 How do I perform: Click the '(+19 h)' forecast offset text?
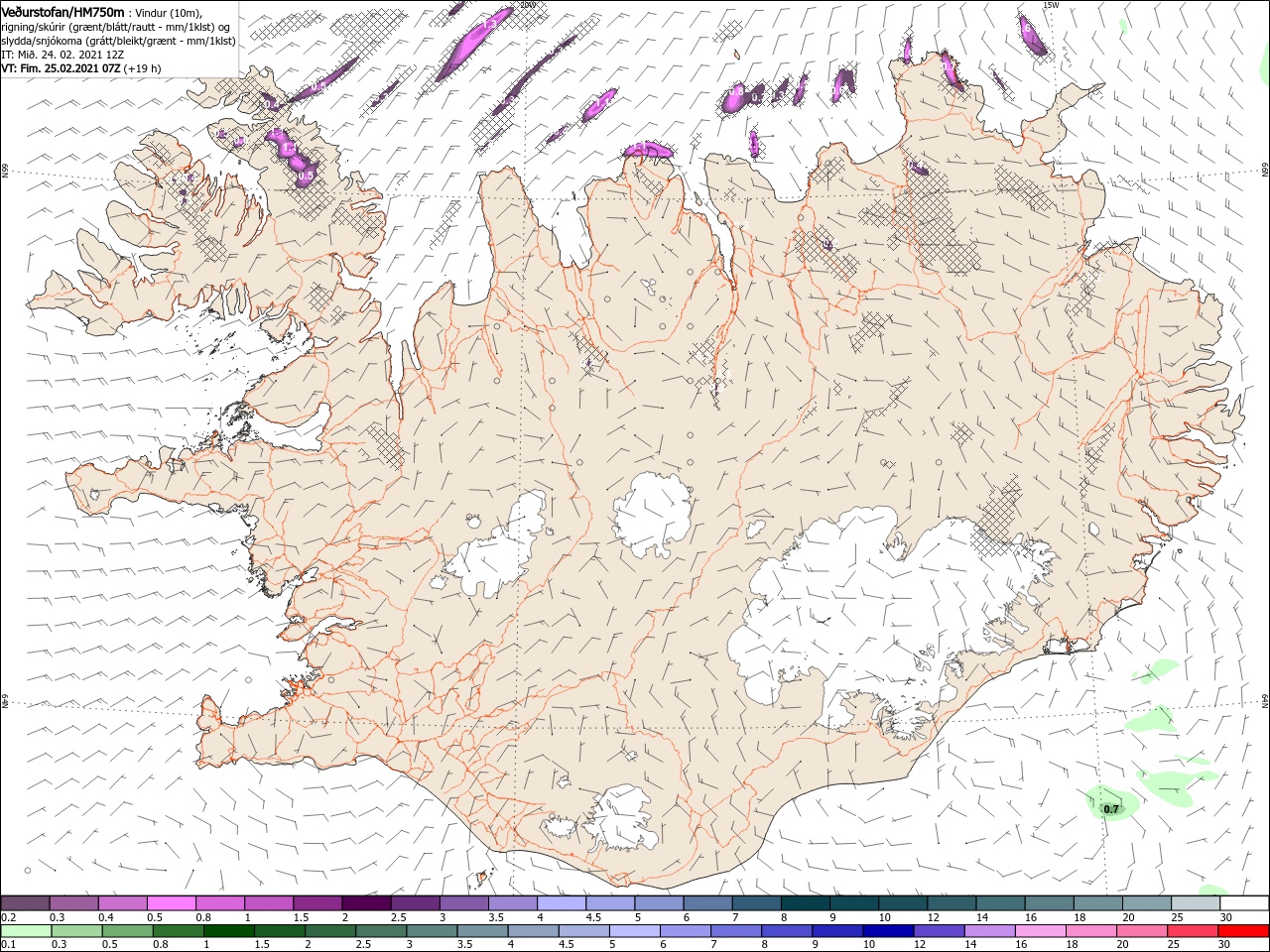click(x=143, y=68)
